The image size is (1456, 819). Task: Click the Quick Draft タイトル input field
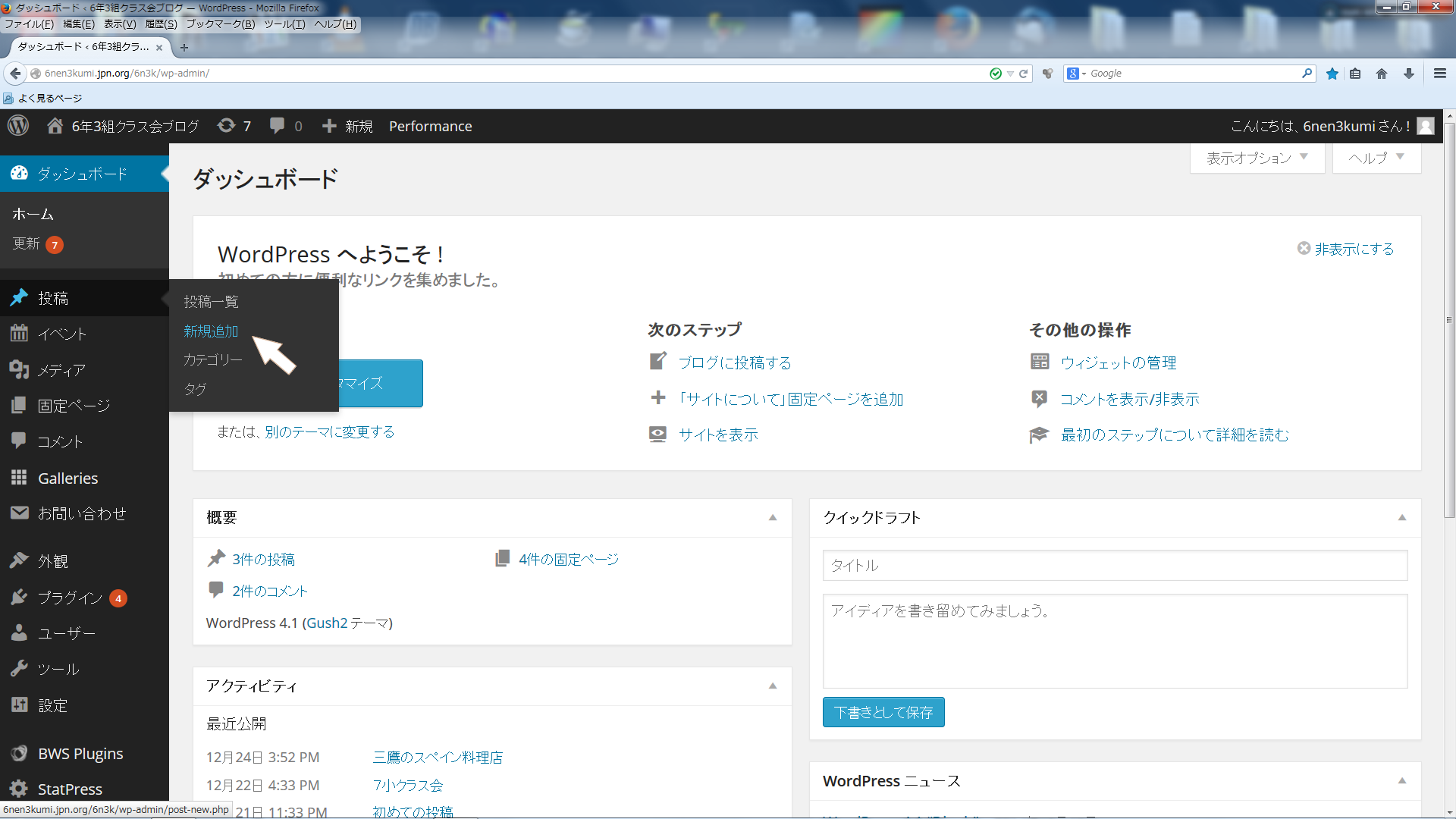tap(1115, 565)
